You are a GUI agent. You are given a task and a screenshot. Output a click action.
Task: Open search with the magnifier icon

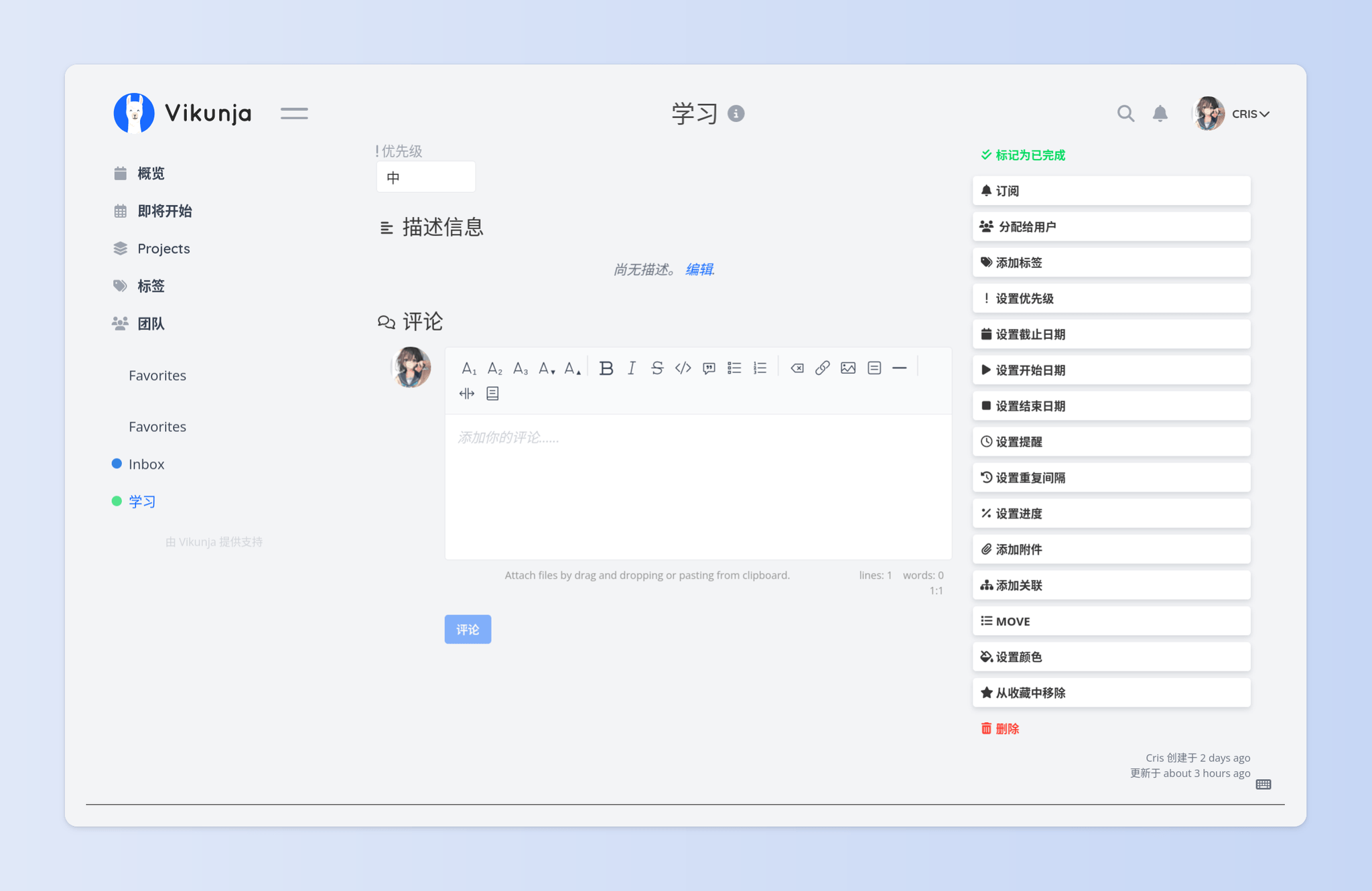[x=1125, y=113]
